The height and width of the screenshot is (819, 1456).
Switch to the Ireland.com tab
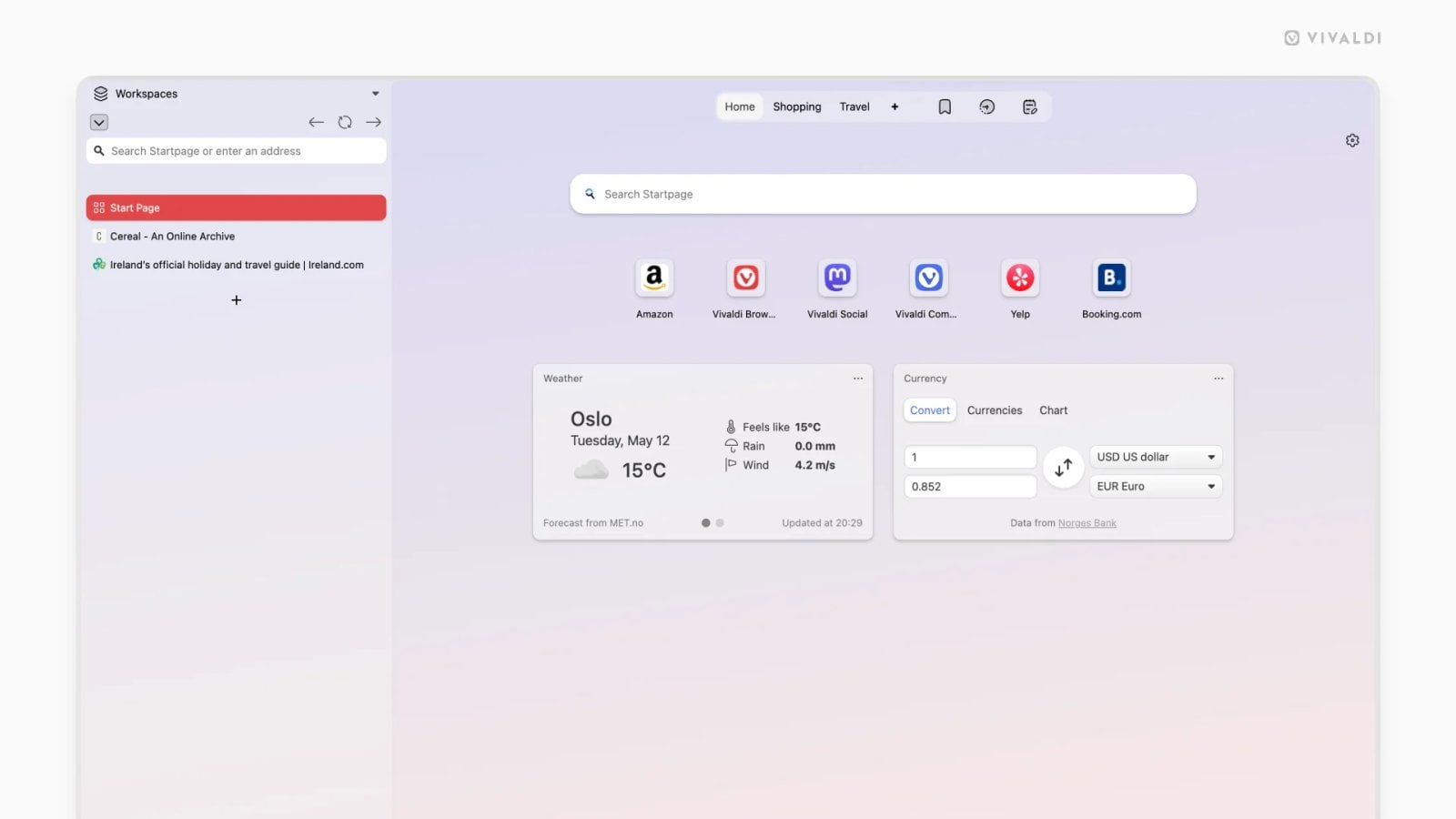(237, 265)
